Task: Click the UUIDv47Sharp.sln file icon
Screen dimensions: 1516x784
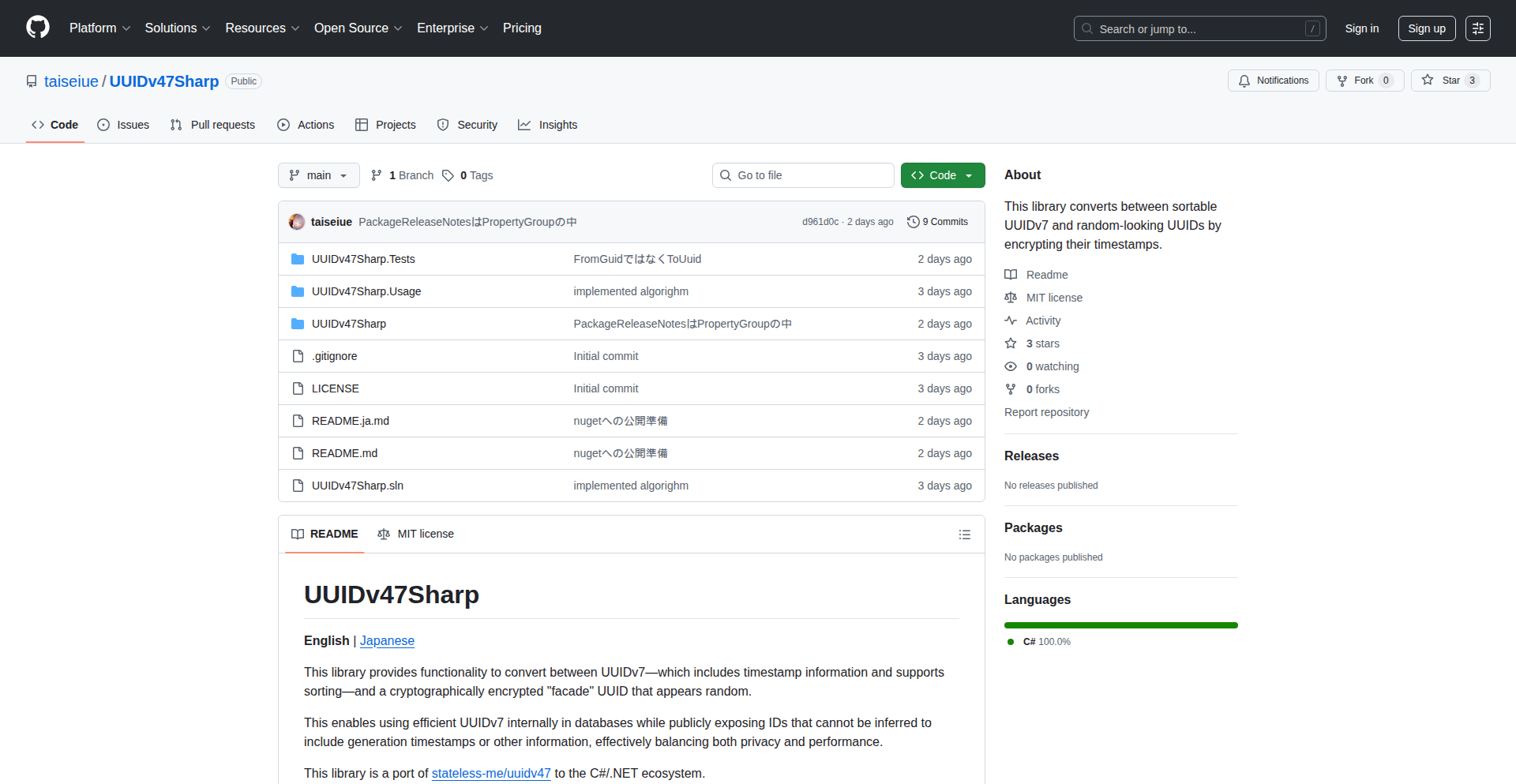Action: tap(298, 486)
